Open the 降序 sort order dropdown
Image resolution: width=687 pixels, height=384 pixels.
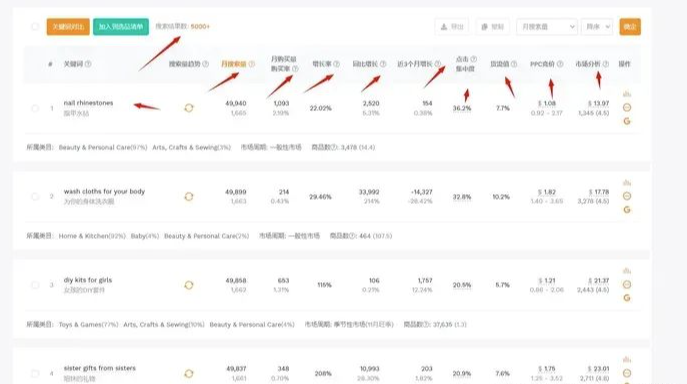point(597,27)
